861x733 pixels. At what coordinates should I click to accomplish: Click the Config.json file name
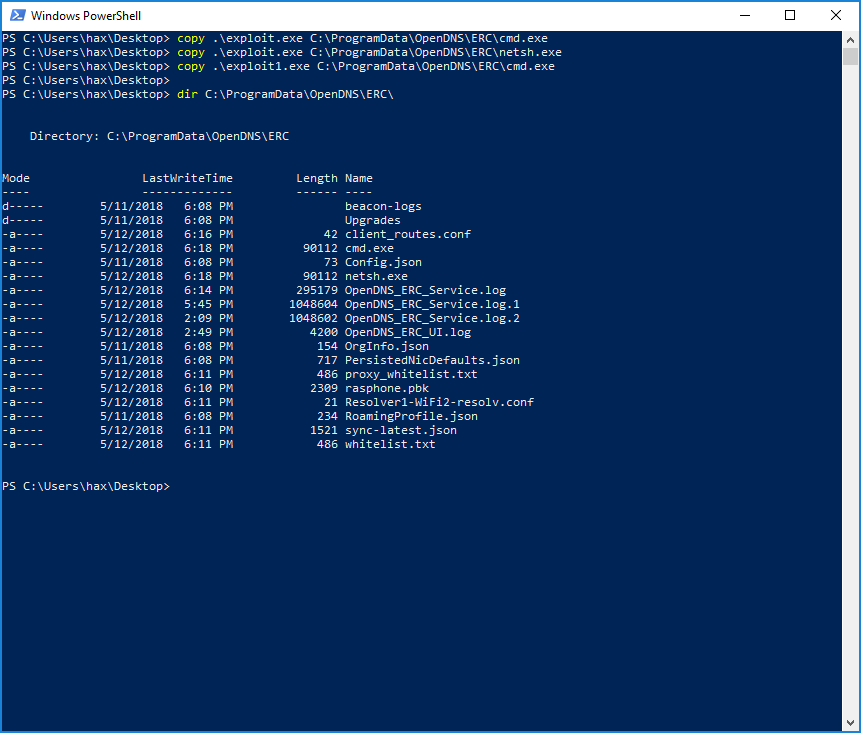[x=383, y=262]
